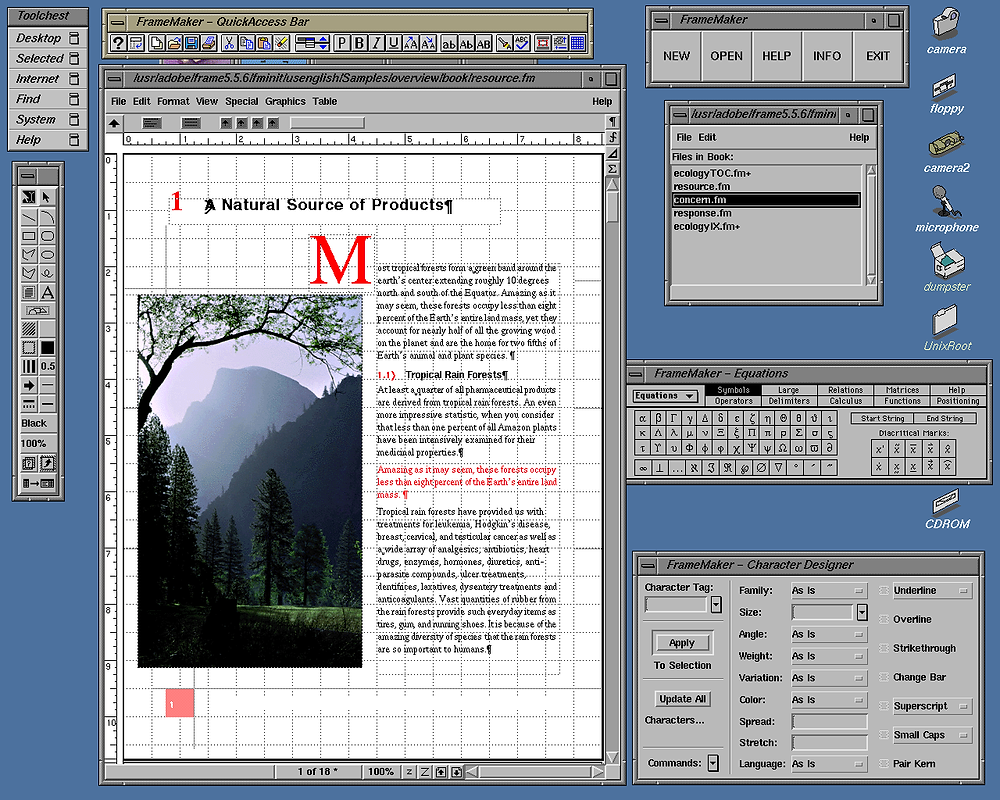Image resolution: width=1000 pixels, height=800 pixels.
Task: Select the Text Line 'A' tool
Action: tap(47, 293)
